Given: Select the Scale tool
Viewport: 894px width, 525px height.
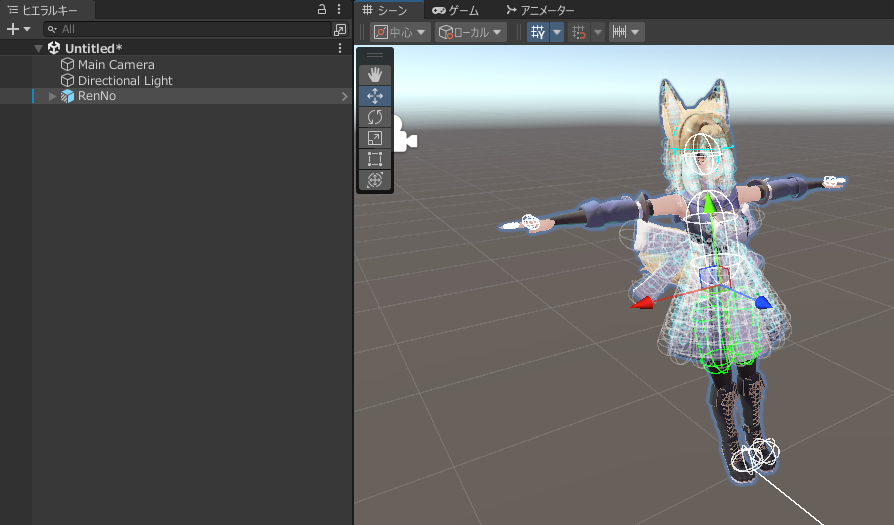Looking at the screenshot, I should (375, 138).
